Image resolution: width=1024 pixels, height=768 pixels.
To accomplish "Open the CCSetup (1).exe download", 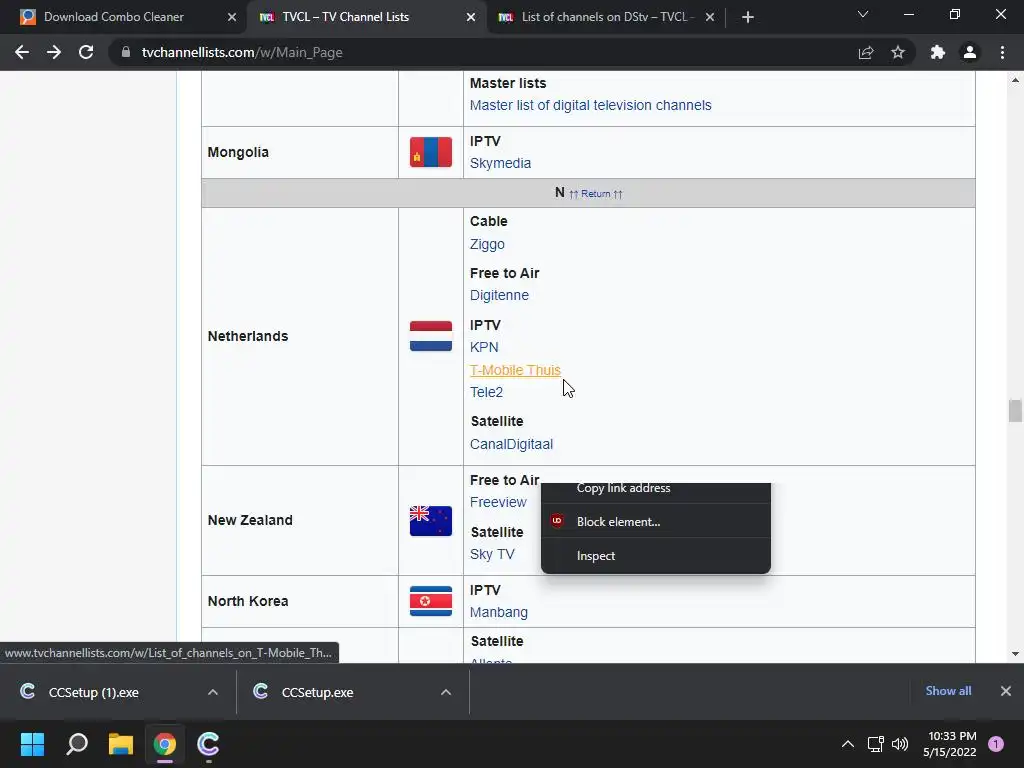I will point(93,692).
